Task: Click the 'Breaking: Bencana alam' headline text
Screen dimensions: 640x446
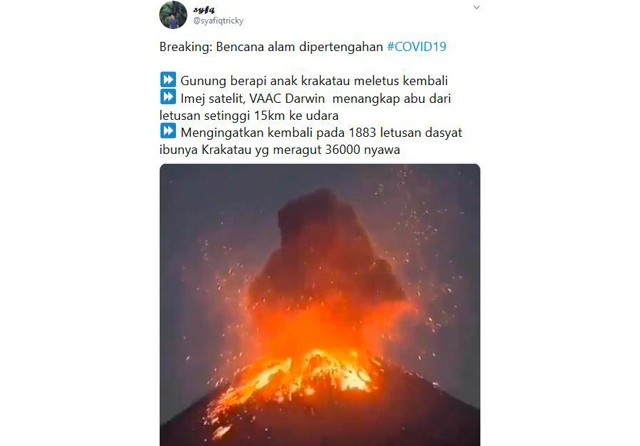Action: click(x=226, y=47)
